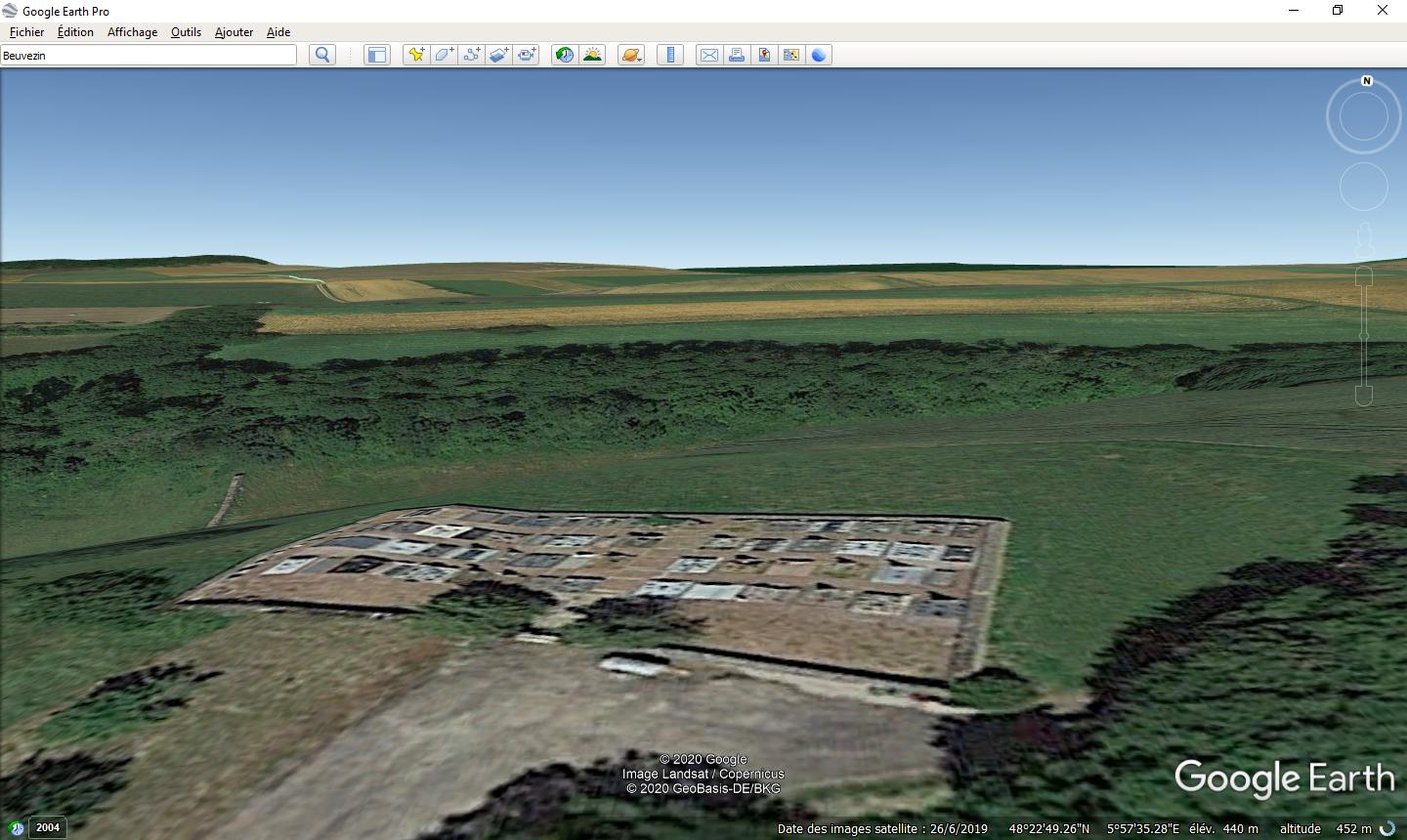The width and height of the screenshot is (1407, 840).
Task: Click the Beuvezin search field
Action: (149, 56)
